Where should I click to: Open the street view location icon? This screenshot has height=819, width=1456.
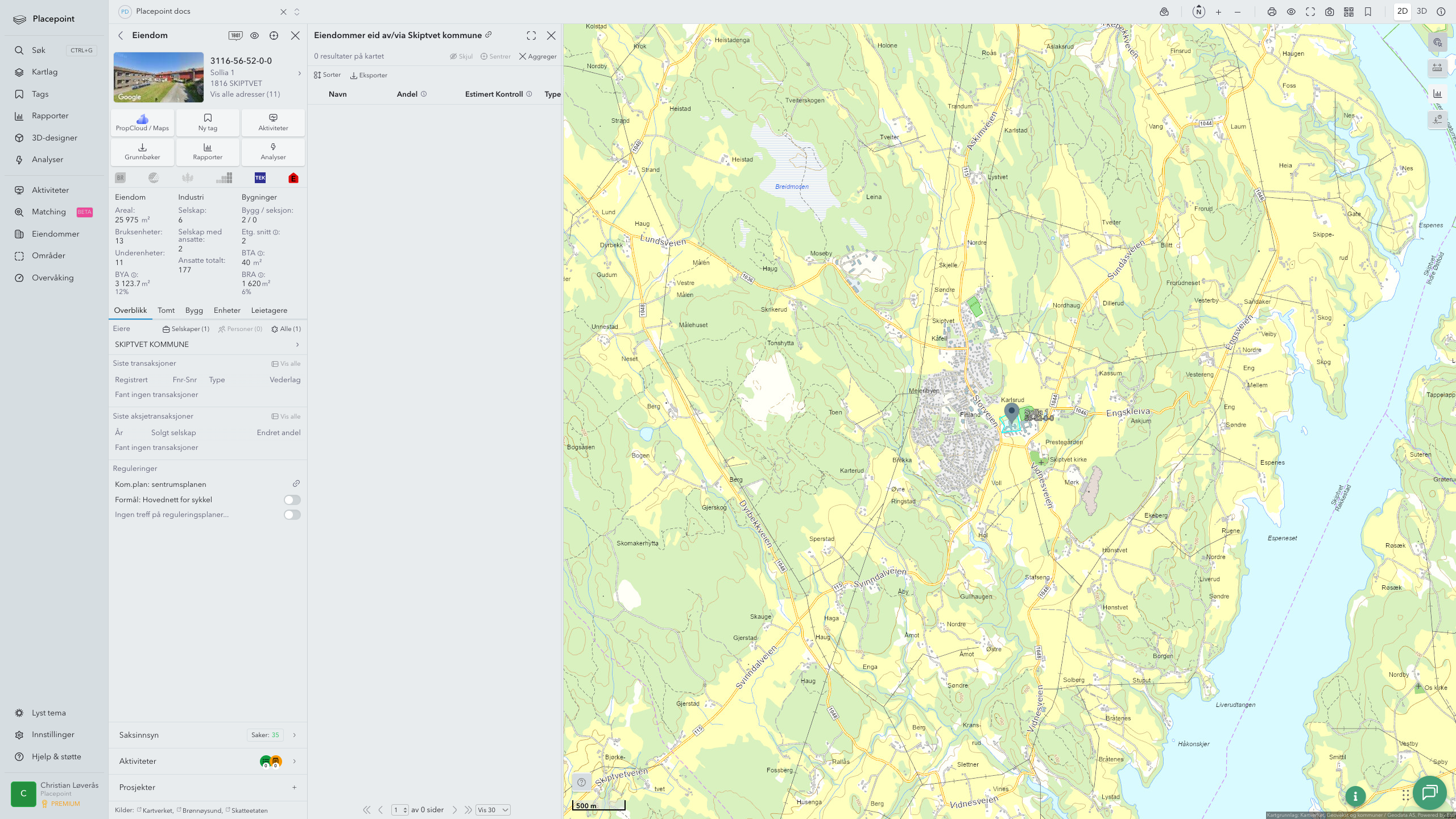(1164, 12)
